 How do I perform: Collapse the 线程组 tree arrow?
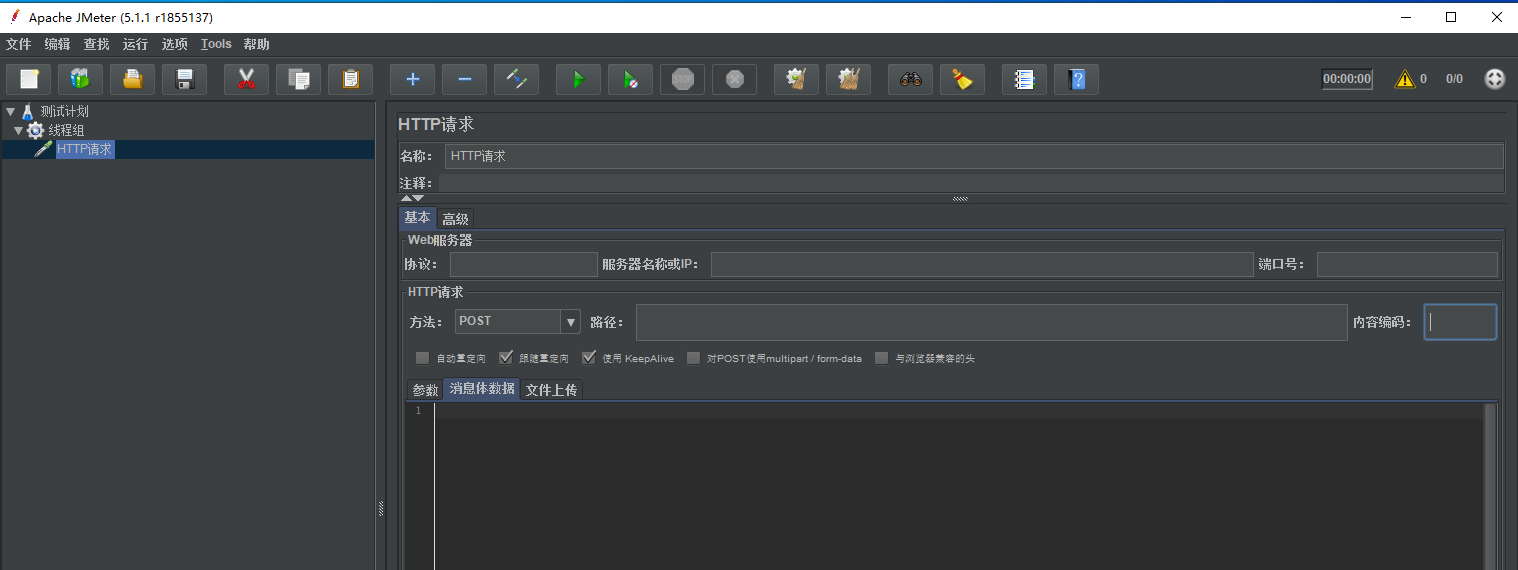(x=18, y=130)
